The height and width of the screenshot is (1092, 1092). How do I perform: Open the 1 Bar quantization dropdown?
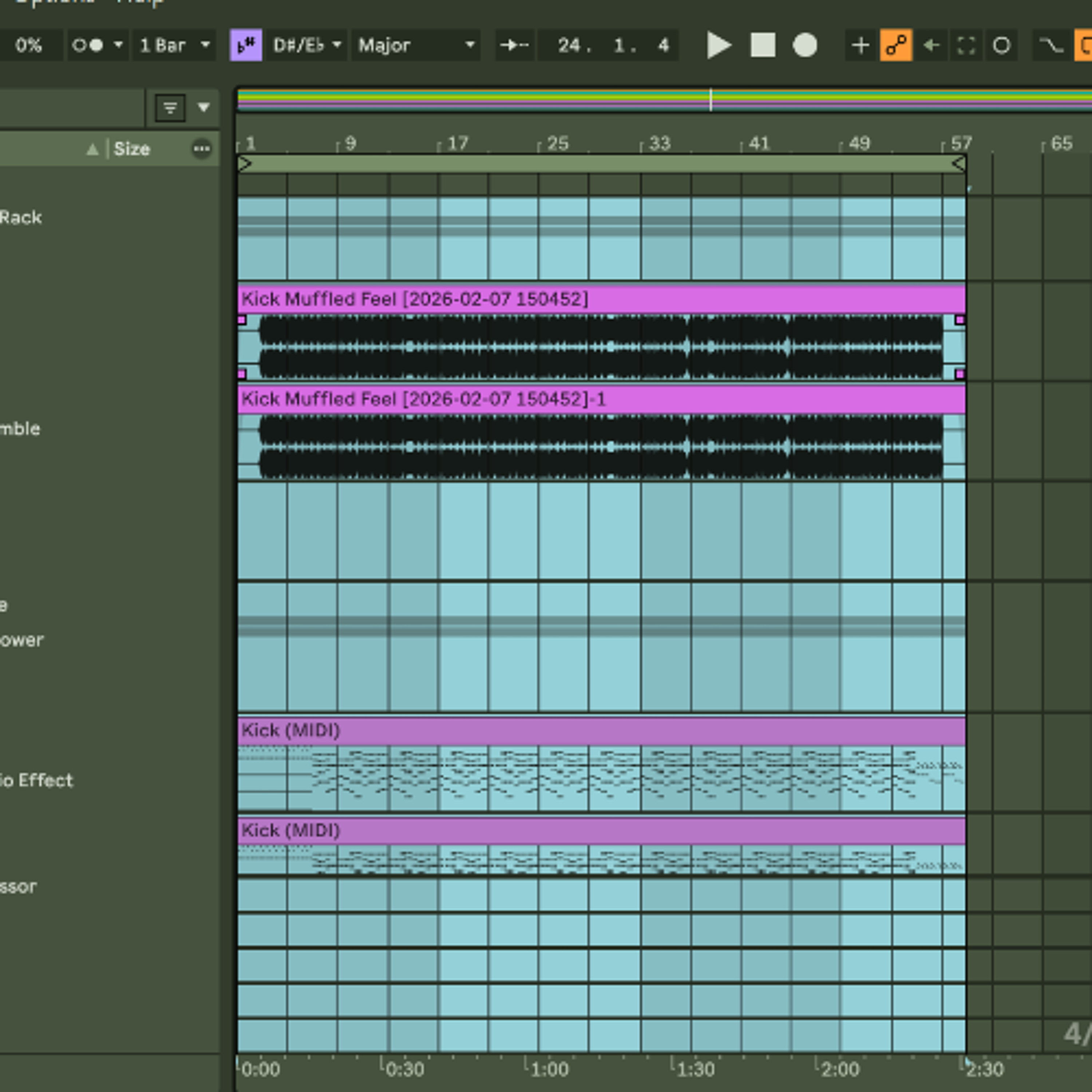pos(174,45)
